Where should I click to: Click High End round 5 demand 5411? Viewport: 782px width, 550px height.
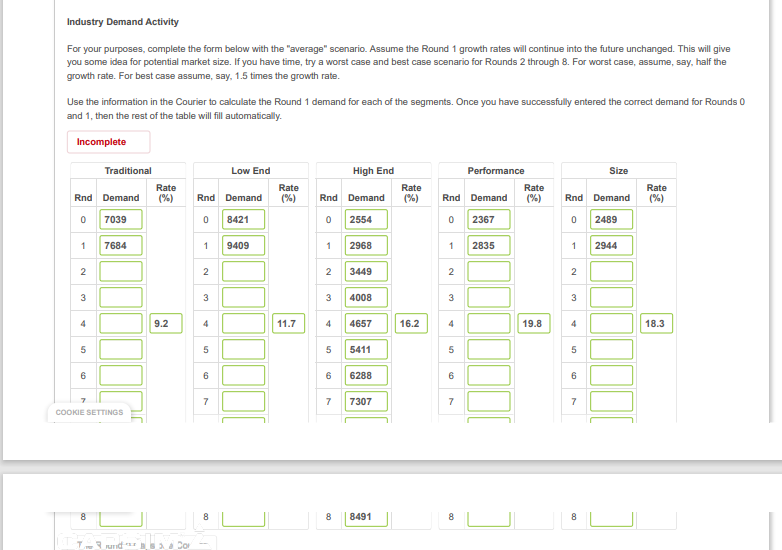[366, 349]
